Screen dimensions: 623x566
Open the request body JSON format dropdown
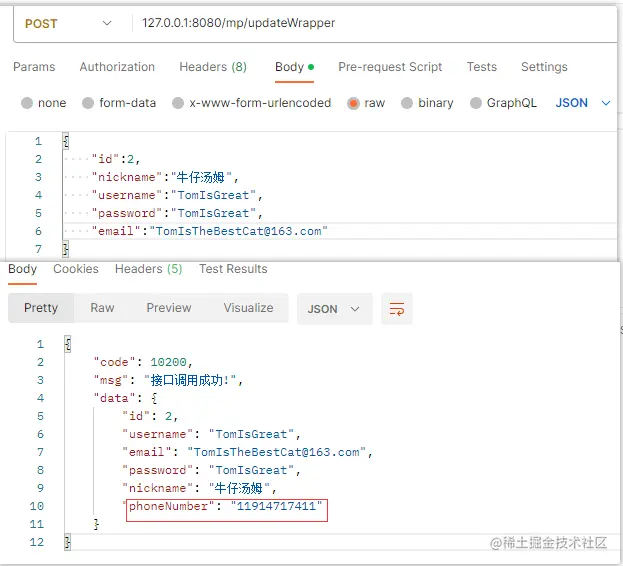pyautogui.click(x=582, y=103)
